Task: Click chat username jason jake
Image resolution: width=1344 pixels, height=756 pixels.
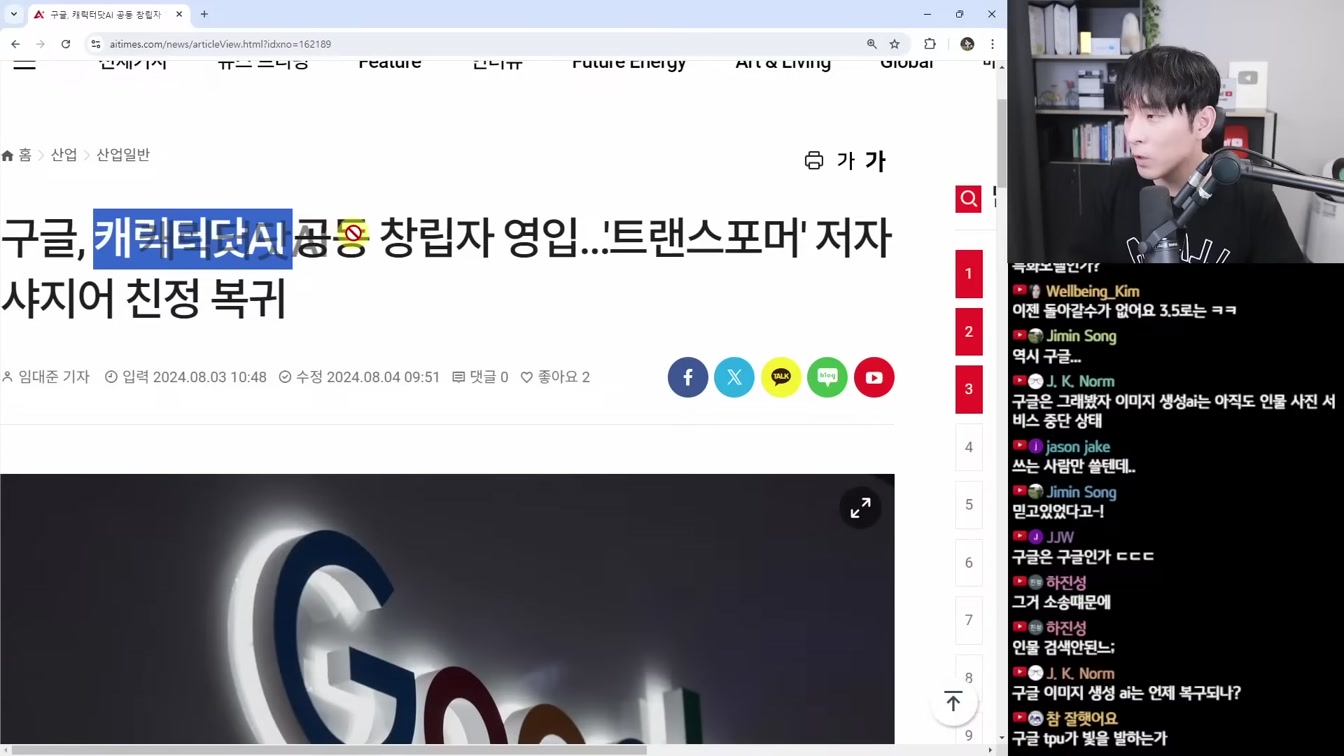Action: tap(1078, 447)
